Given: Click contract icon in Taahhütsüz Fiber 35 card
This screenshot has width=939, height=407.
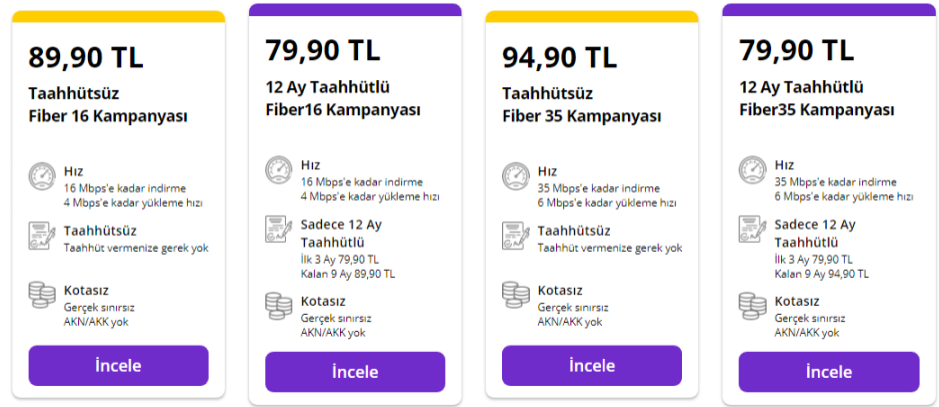Looking at the screenshot, I should pos(516,236).
